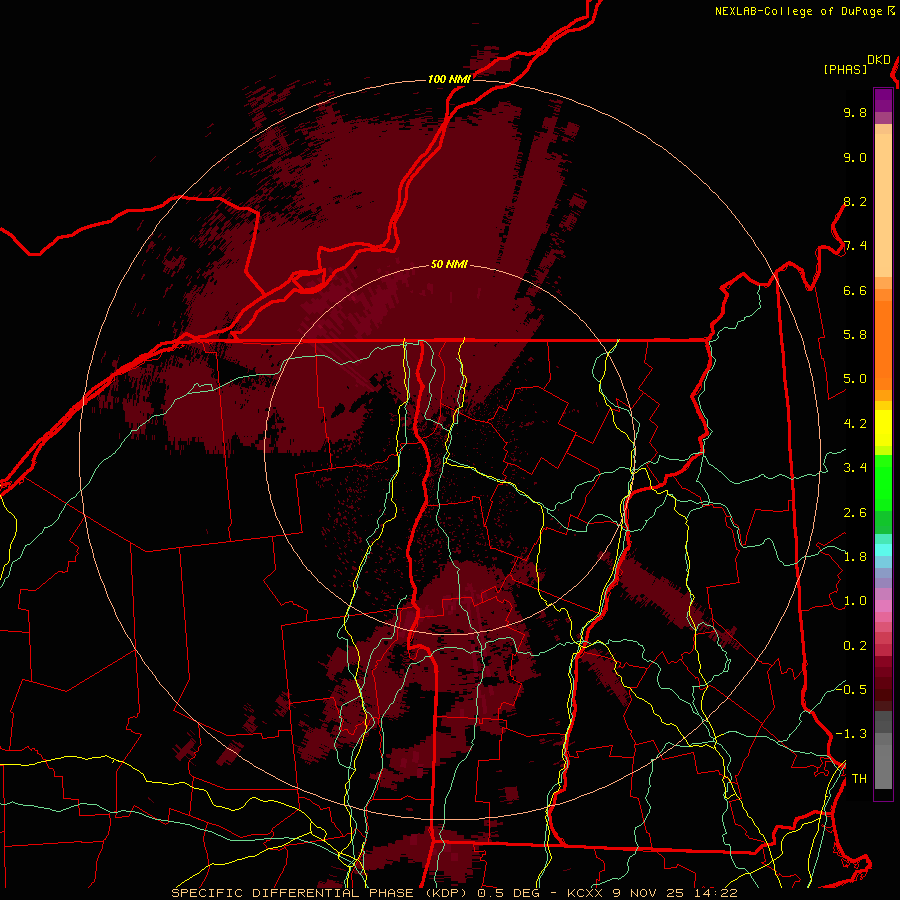
Task: Click the 3.4 value on color scale
Action: (x=855, y=468)
